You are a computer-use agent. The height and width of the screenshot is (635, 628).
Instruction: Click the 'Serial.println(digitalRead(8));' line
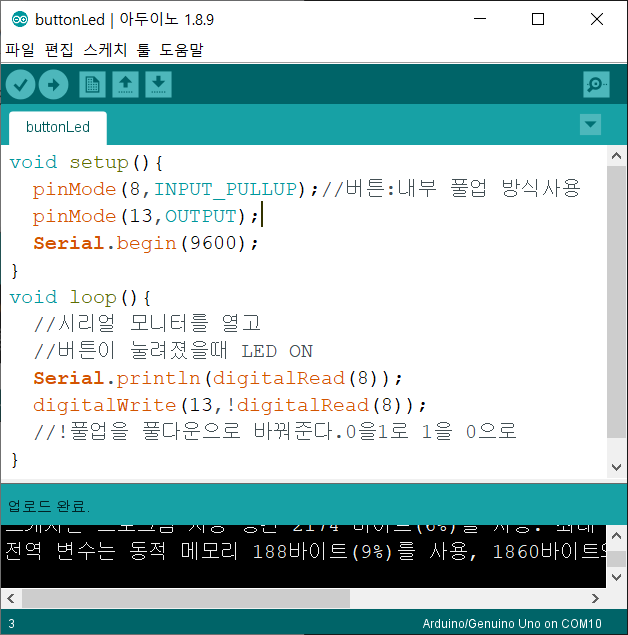tap(218, 378)
